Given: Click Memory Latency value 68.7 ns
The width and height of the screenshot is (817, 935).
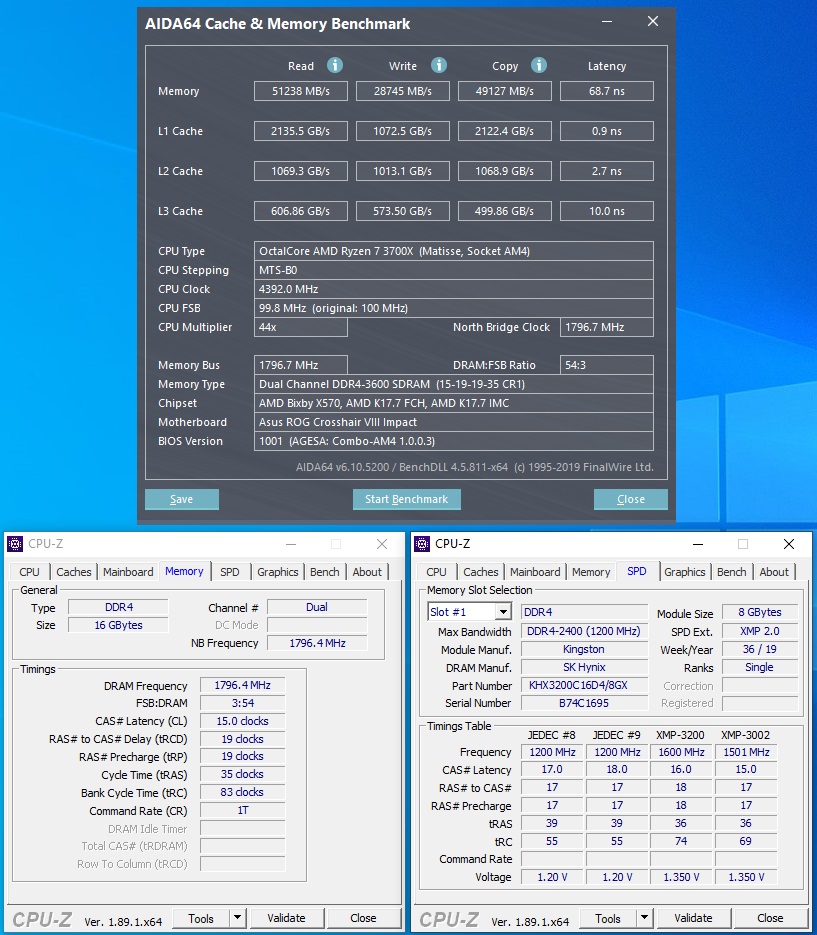Looking at the screenshot, I should 606,91.
